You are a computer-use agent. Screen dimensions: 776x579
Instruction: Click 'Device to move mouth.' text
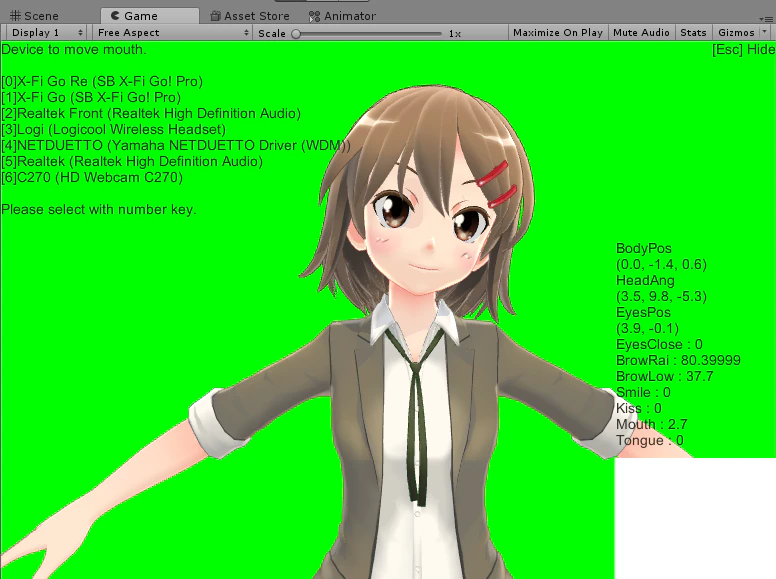click(74, 49)
